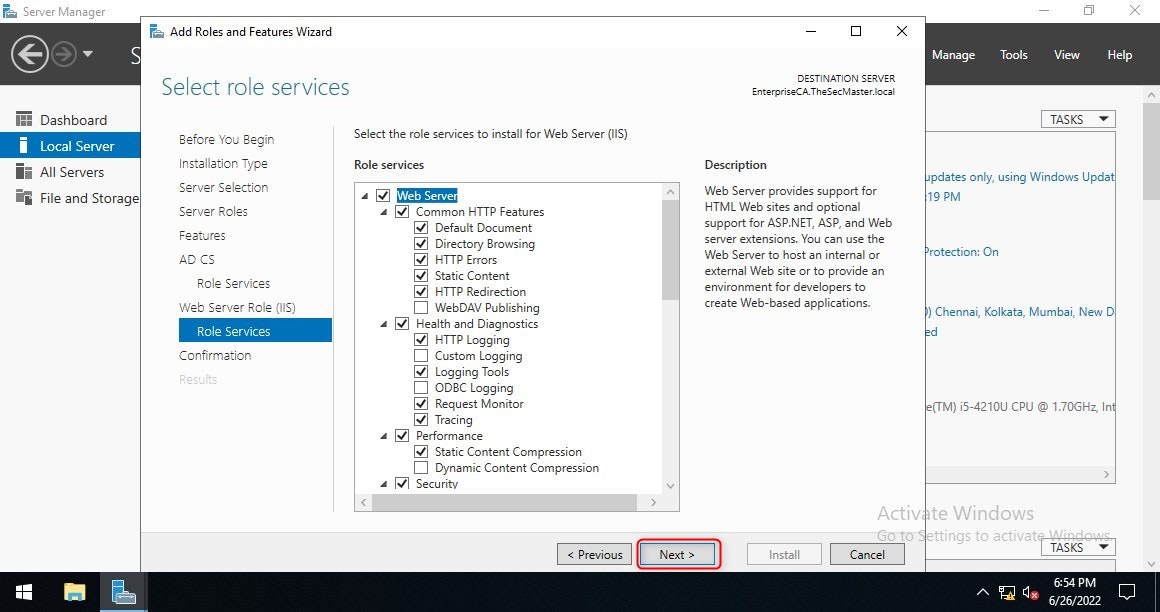Viewport: 1160px width, 612px height.
Task: Go to Features step
Action: [202, 235]
